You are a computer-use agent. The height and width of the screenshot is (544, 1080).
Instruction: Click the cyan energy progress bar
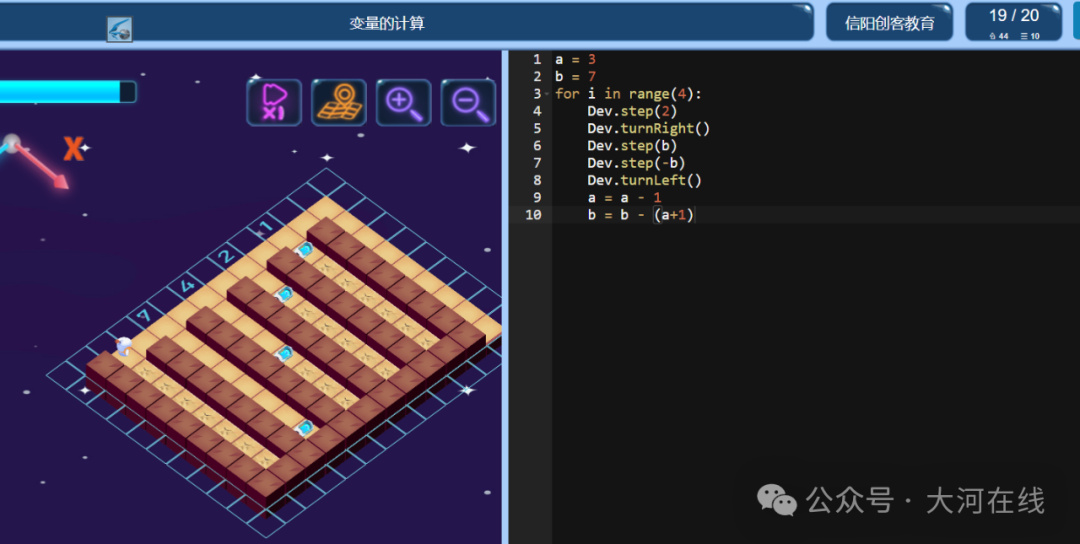(68, 92)
